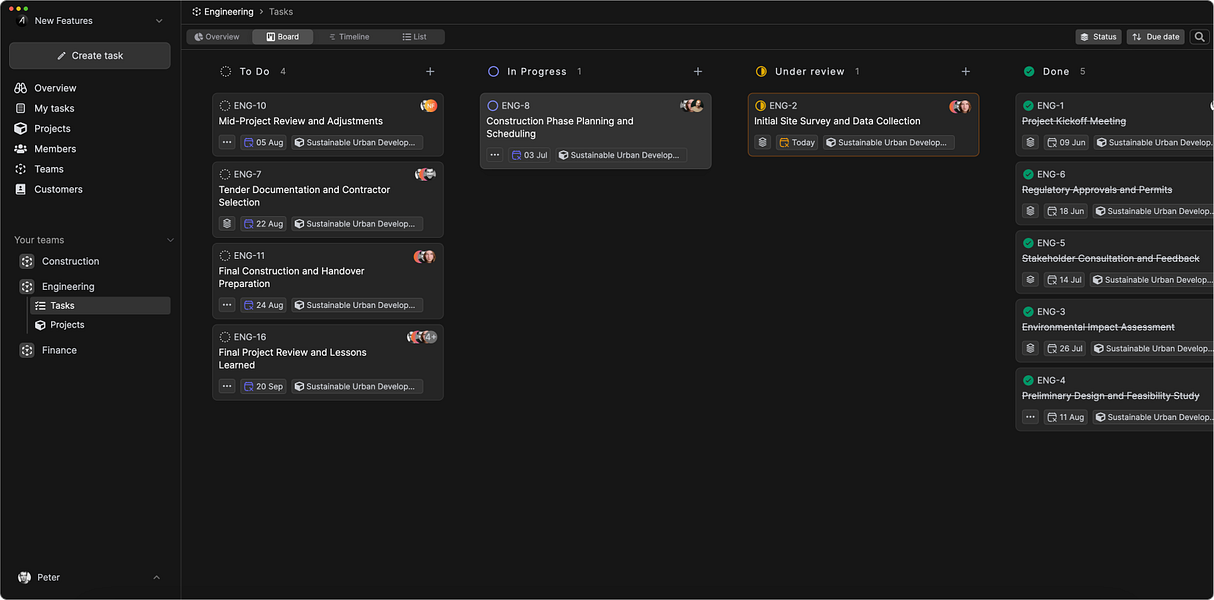Toggle the green done check on ENG-1
Image resolution: width=1214 pixels, height=600 pixels.
click(x=1028, y=106)
